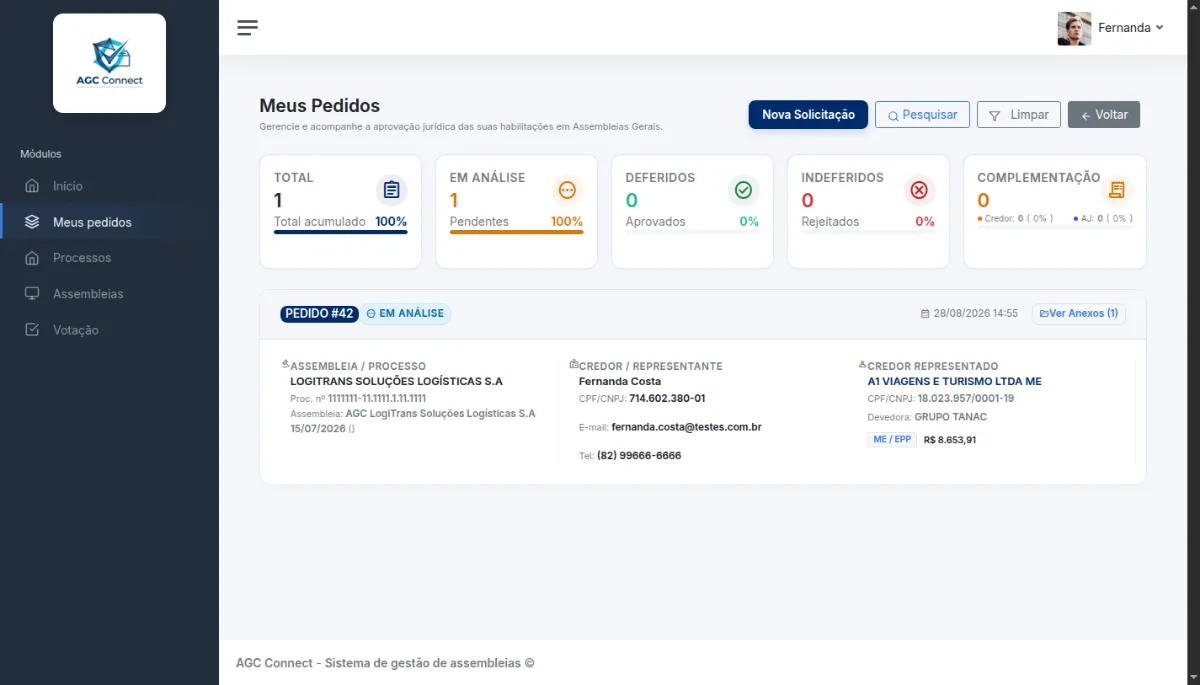Click amount R$ 8.653,91
Screen dimensions: 1200x685
click(x=950, y=440)
